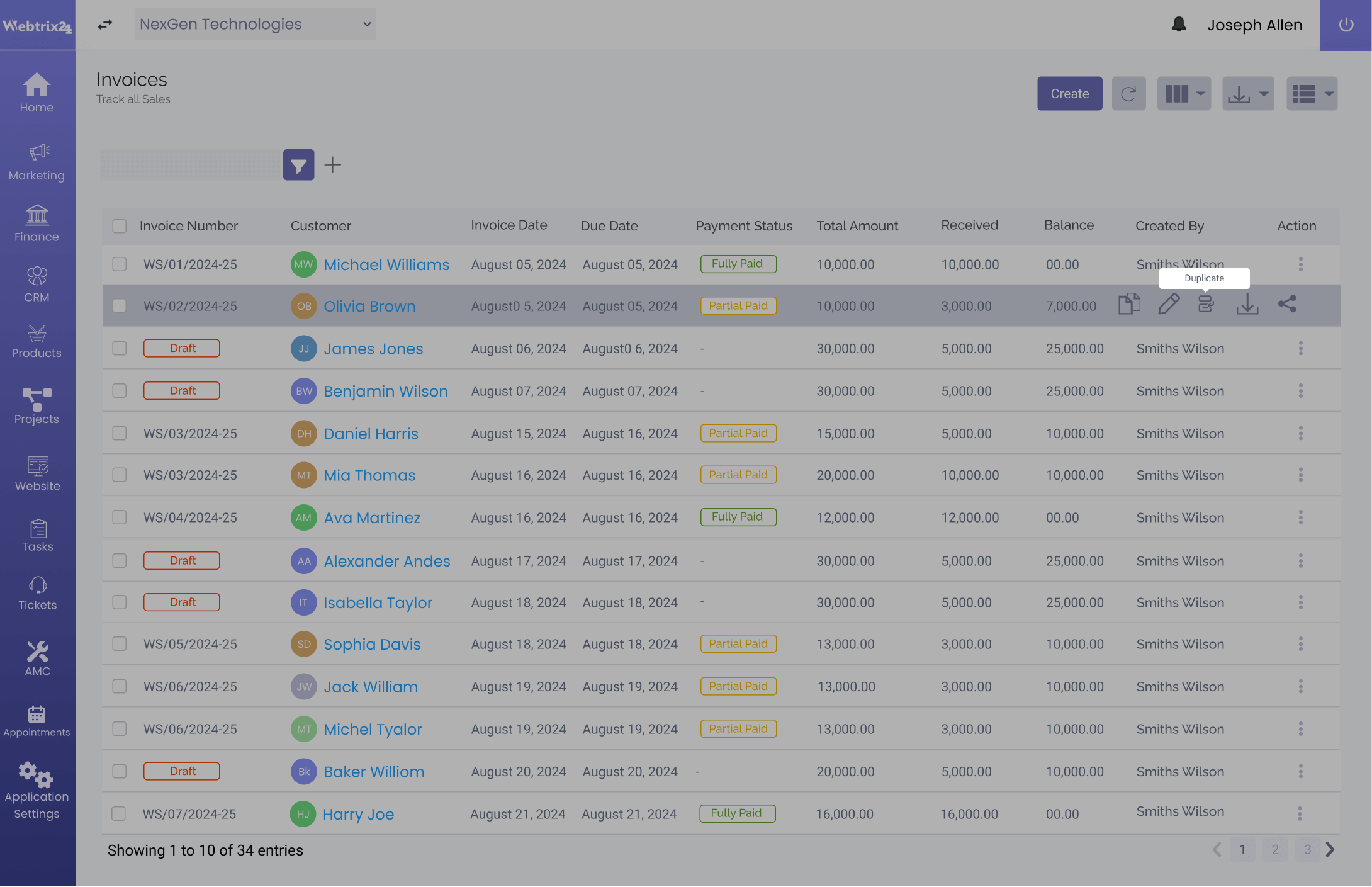Click the copy icon in Olivia Brown row
The height and width of the screenshot is (887, 1372).
pos(1129,305)
